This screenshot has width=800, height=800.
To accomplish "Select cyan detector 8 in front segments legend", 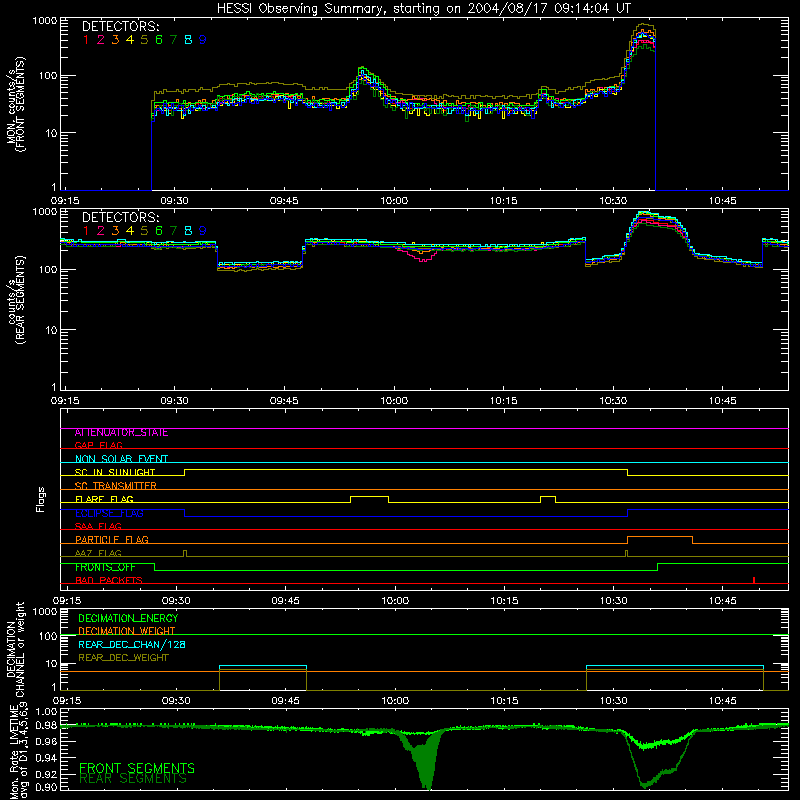I will [x=188, y=40].
